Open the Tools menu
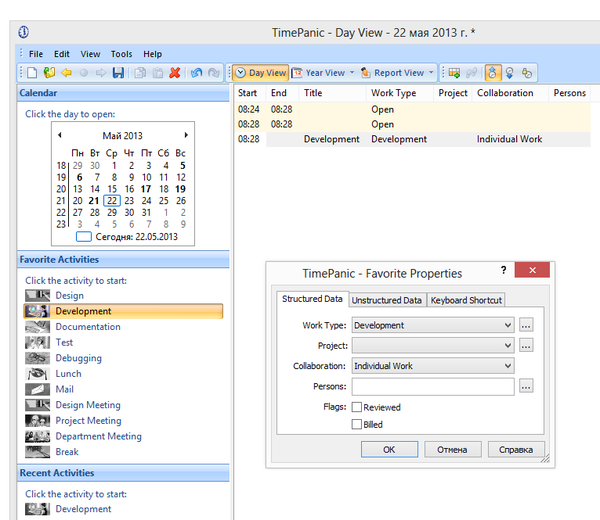The image size is (600, 520). click(121, 54)
